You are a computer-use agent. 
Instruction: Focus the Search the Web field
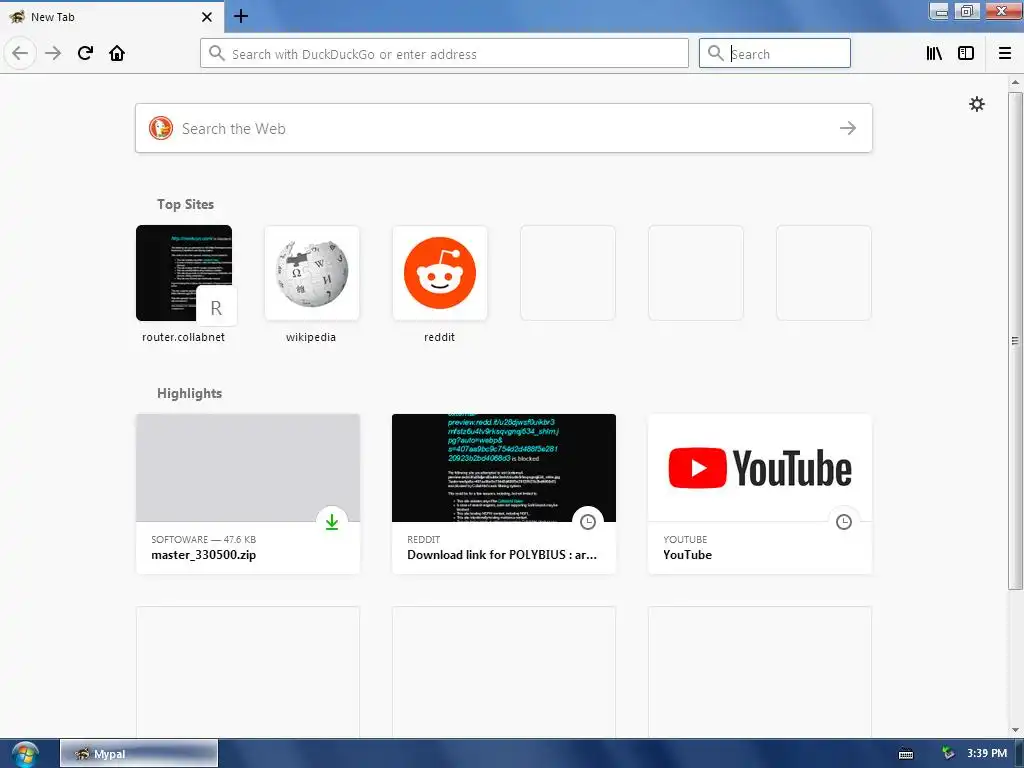(504, 128)
